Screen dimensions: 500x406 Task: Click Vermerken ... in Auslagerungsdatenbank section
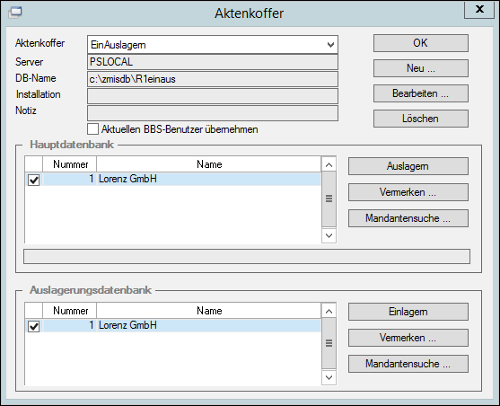[408, 338]
